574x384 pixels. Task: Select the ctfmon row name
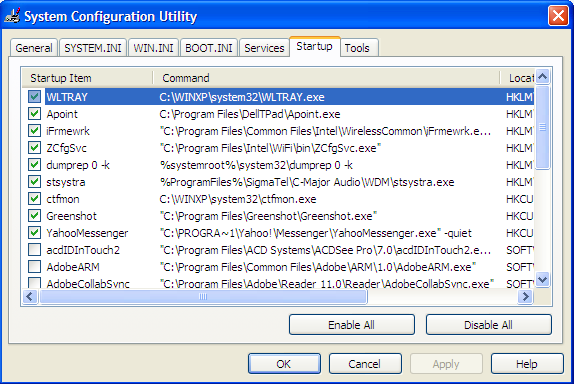pos(63,199)
